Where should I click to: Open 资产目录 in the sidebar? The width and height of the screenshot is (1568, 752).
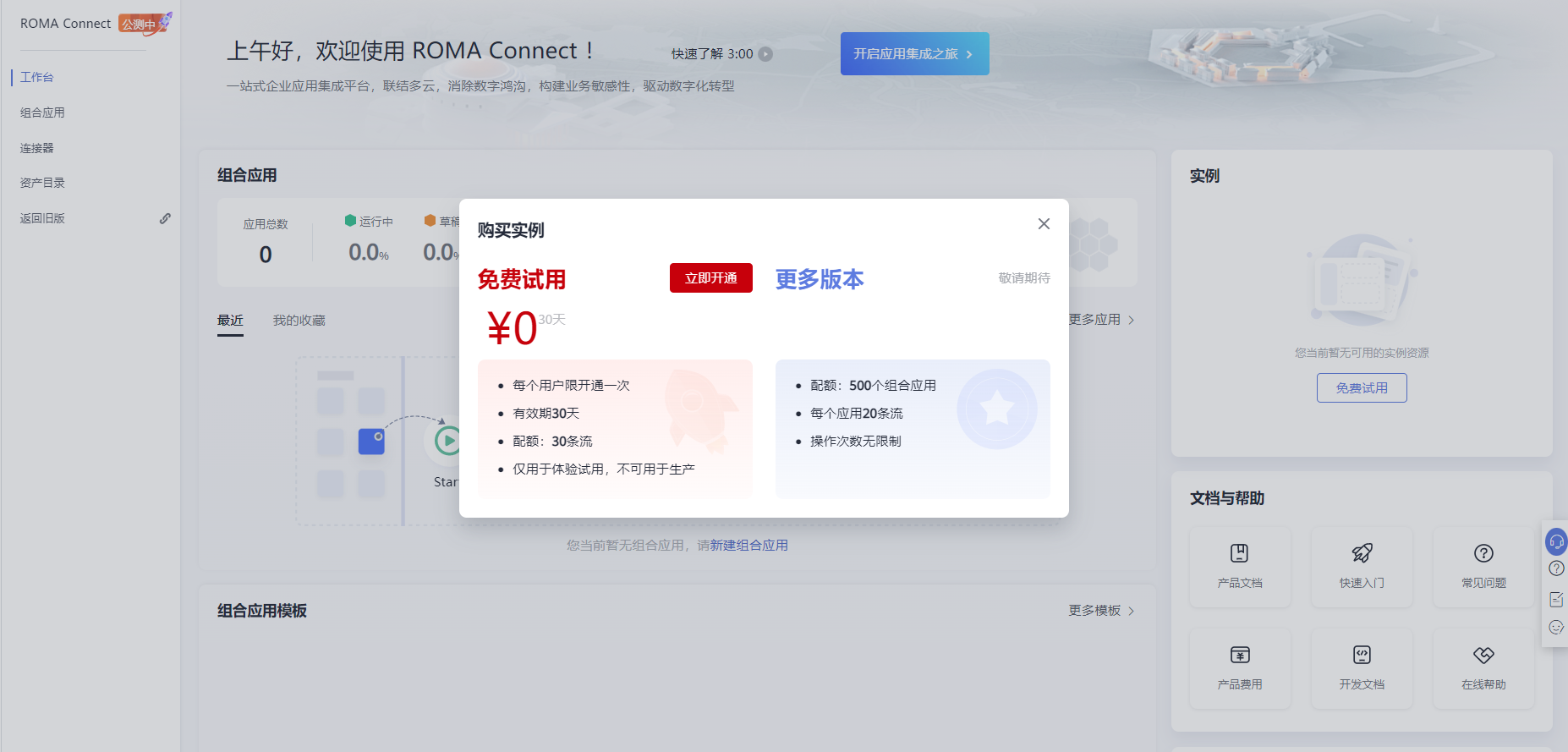[42, 183]
